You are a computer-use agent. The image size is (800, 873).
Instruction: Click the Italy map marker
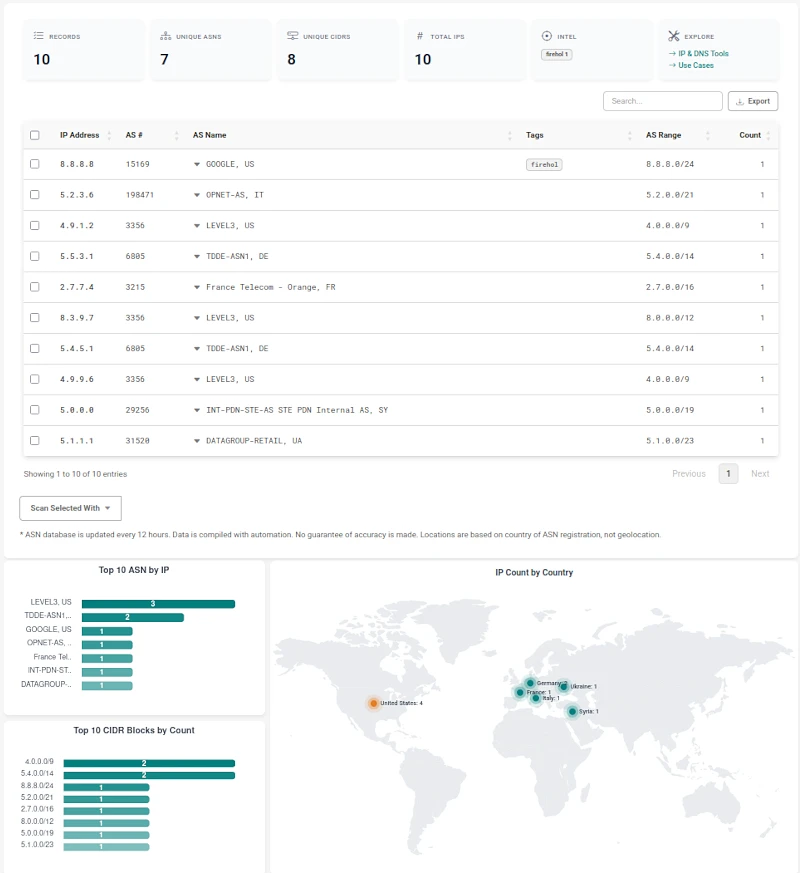(x=536, y=698)
